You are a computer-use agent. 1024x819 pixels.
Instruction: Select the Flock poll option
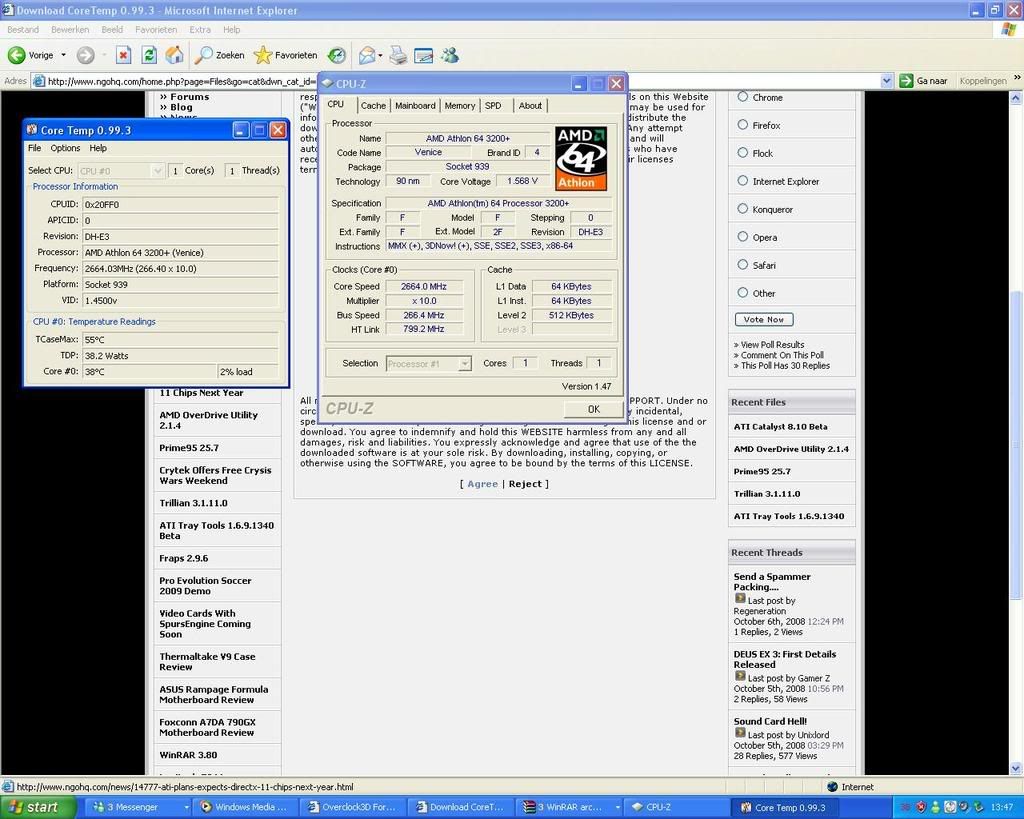pyautogui.click(x=743, y=153)
